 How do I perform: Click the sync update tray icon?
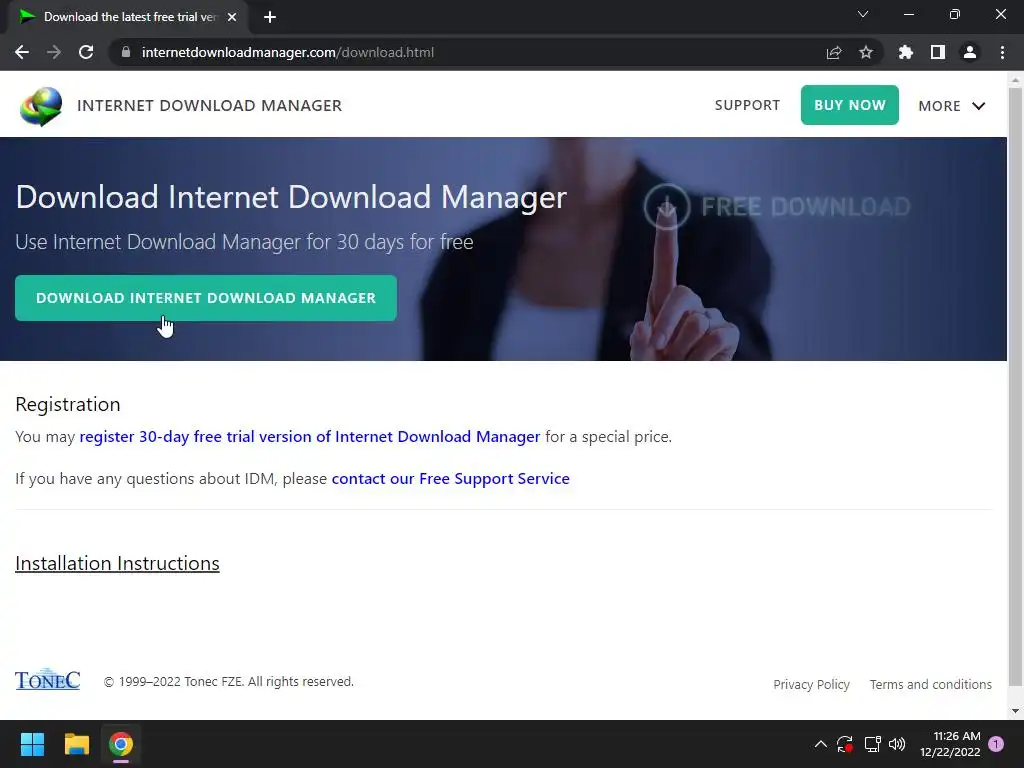pyautogui.click(x=845, y=744)
